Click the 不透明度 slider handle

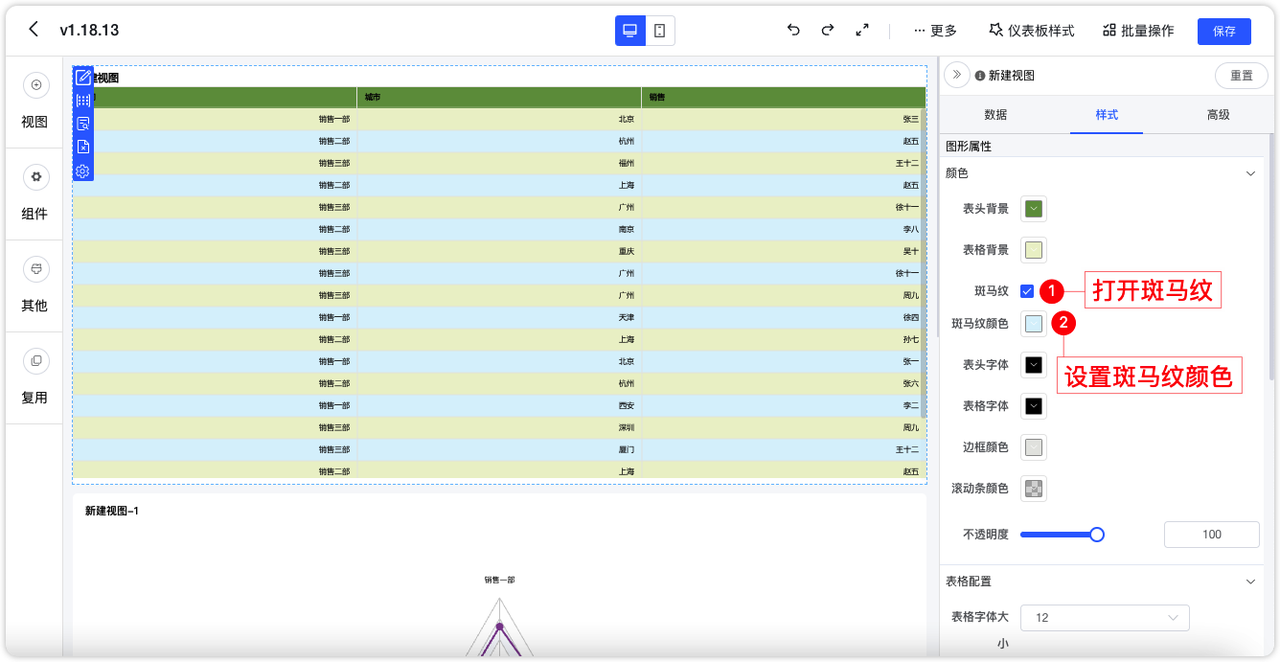(1097, 534)
